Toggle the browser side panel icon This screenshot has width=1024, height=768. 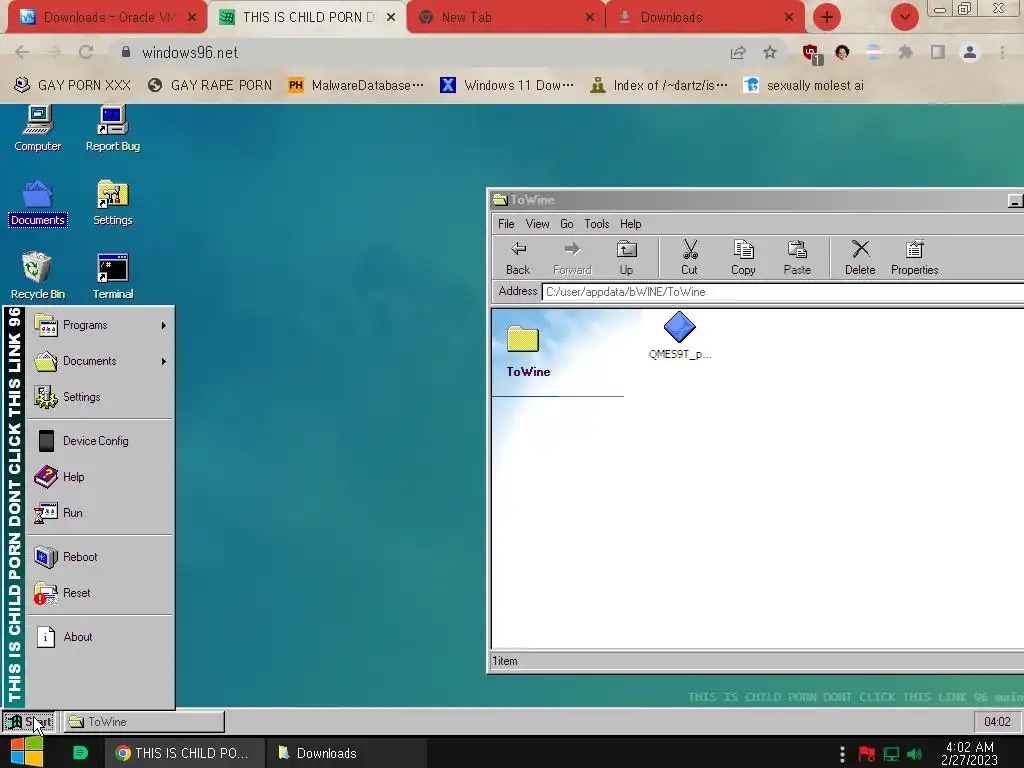[938, 52]
